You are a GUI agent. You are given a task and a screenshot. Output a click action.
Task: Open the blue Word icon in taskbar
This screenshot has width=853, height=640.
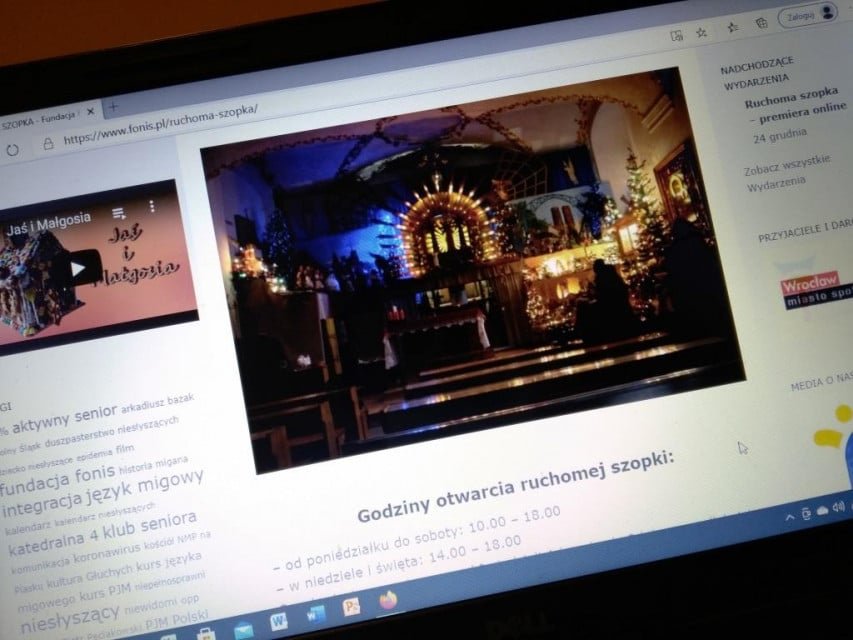pos(316,614)
